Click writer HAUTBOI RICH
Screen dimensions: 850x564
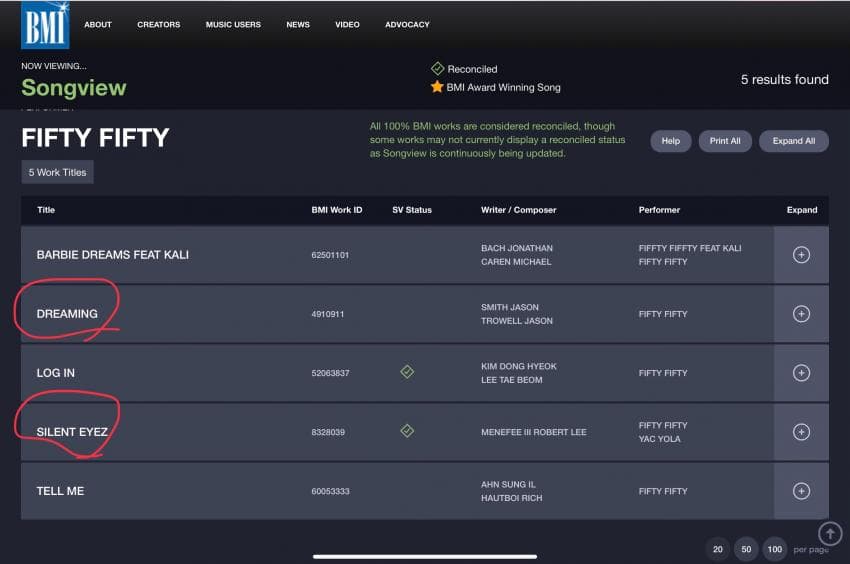point(511,498)
